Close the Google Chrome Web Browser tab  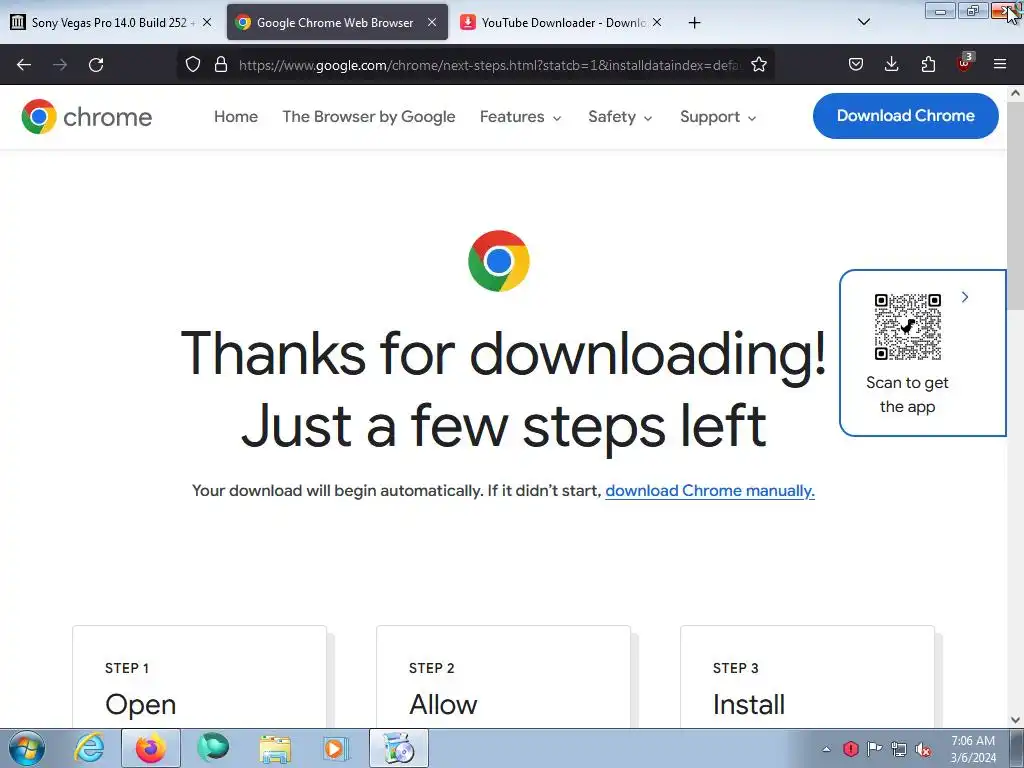coord(432,22)
